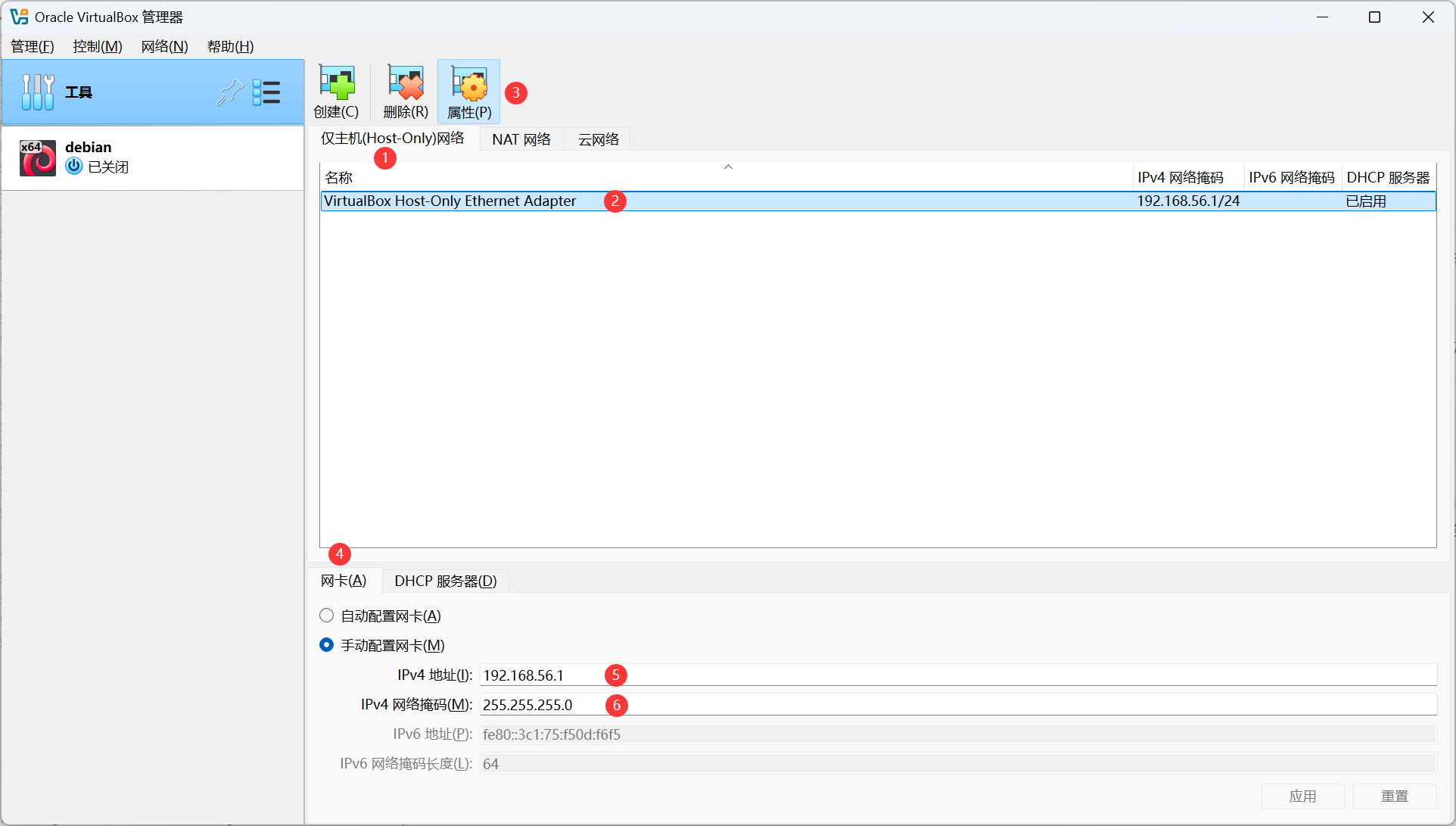Maximize the VirtualBox window
Viewport: 1456px width, 826px height.
pyautogui.click(x=1375, y=17)
